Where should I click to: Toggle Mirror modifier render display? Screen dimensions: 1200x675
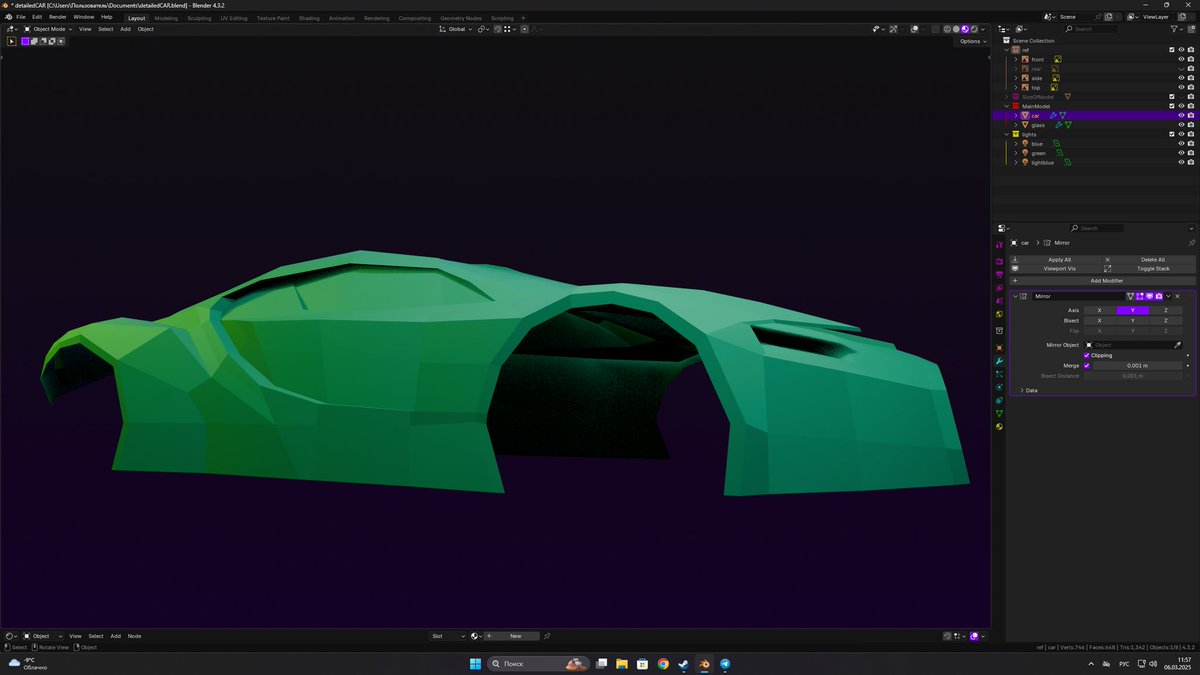pos(1158,296)
